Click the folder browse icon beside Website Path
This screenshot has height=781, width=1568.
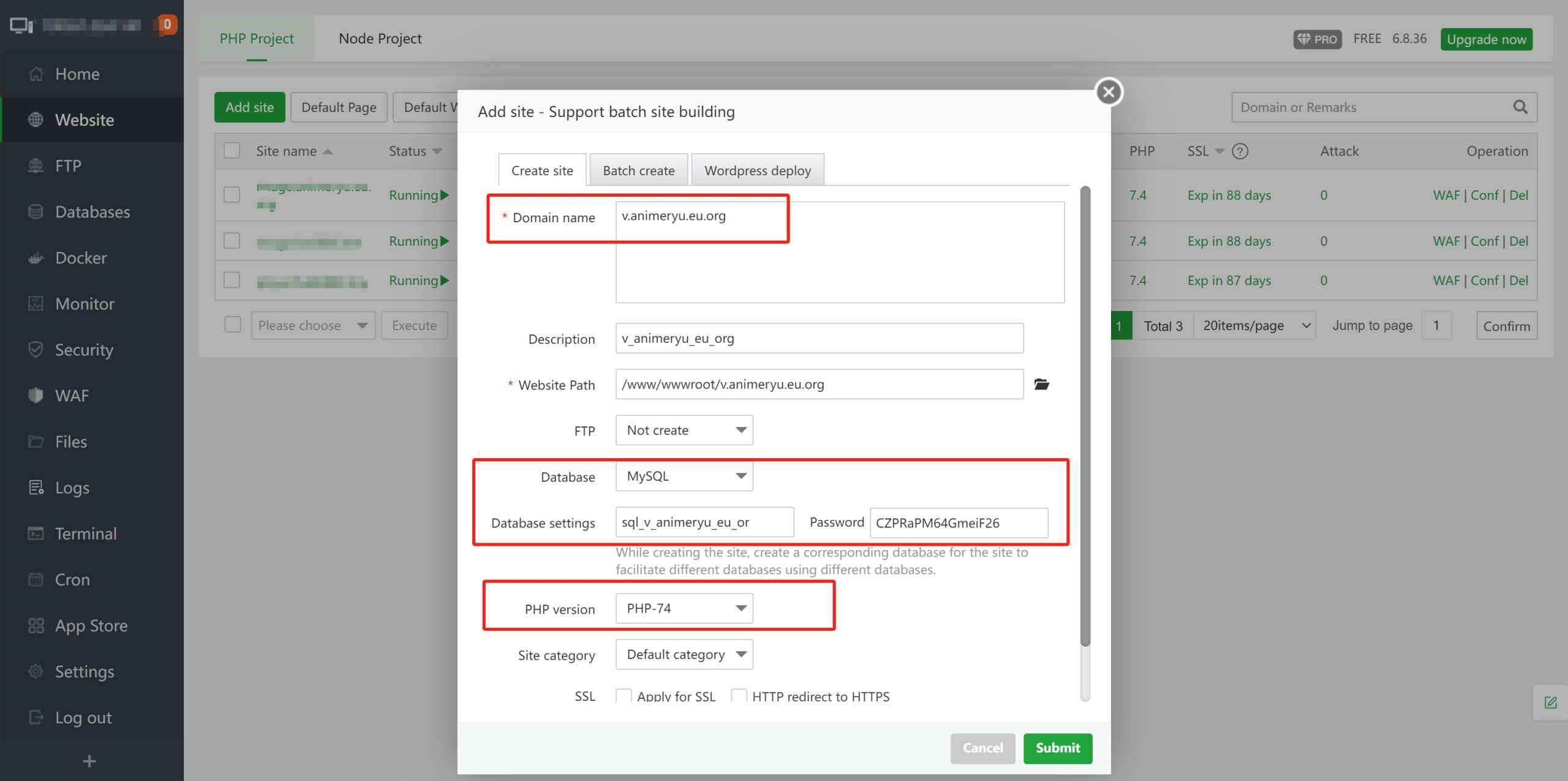click(x=1041, y=384)
